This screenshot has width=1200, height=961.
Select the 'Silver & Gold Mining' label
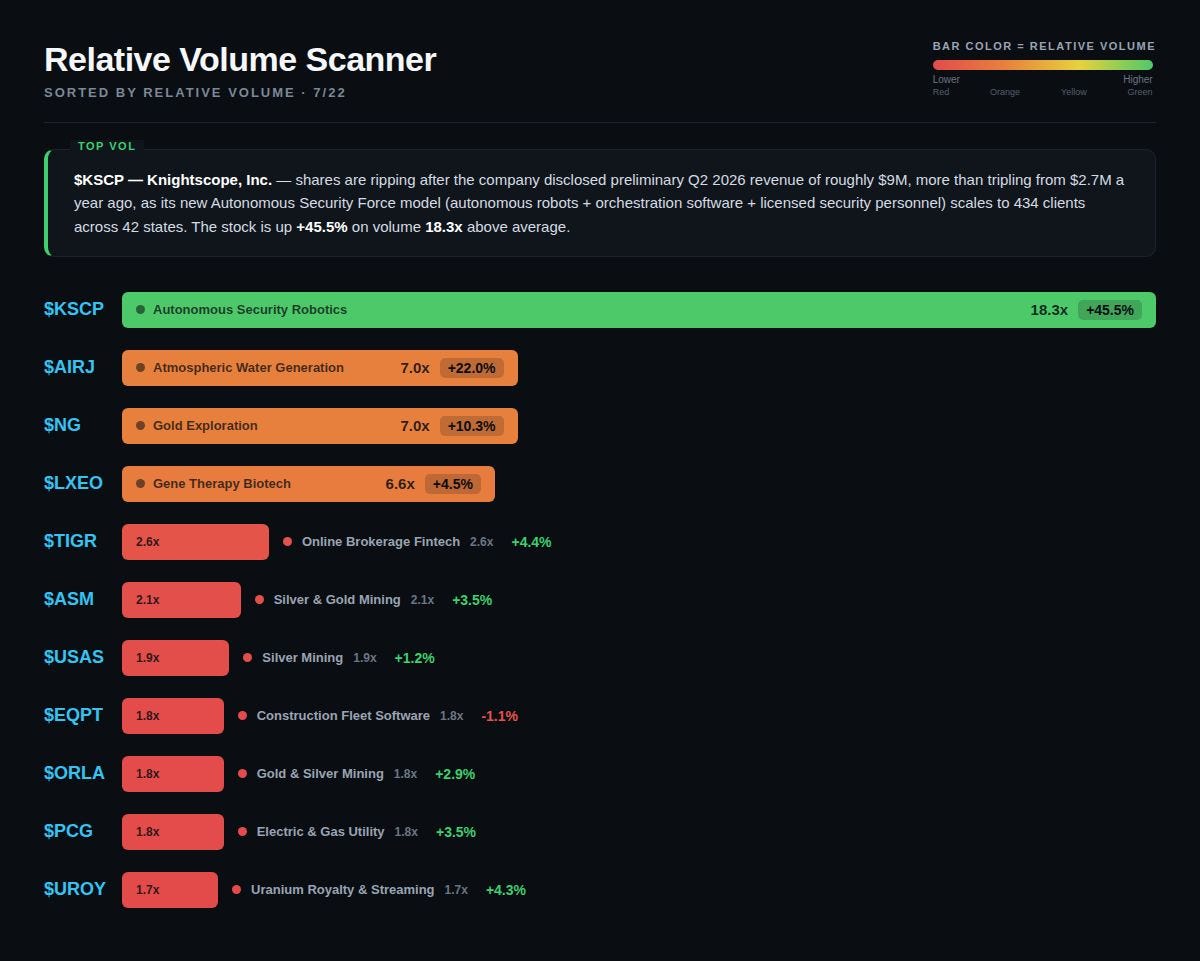click(x=337, y=600)
